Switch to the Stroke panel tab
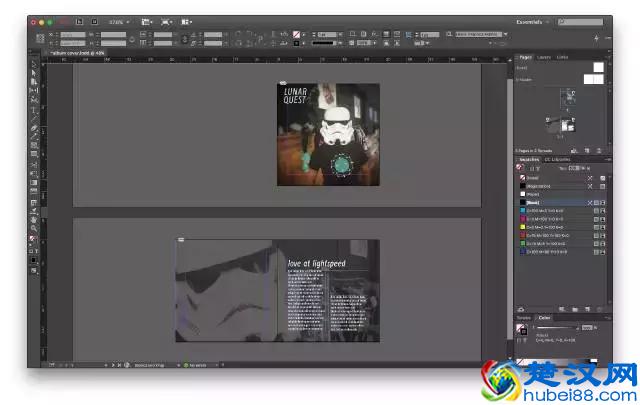This screenshot has height=405, width=640. pos(525,316)
